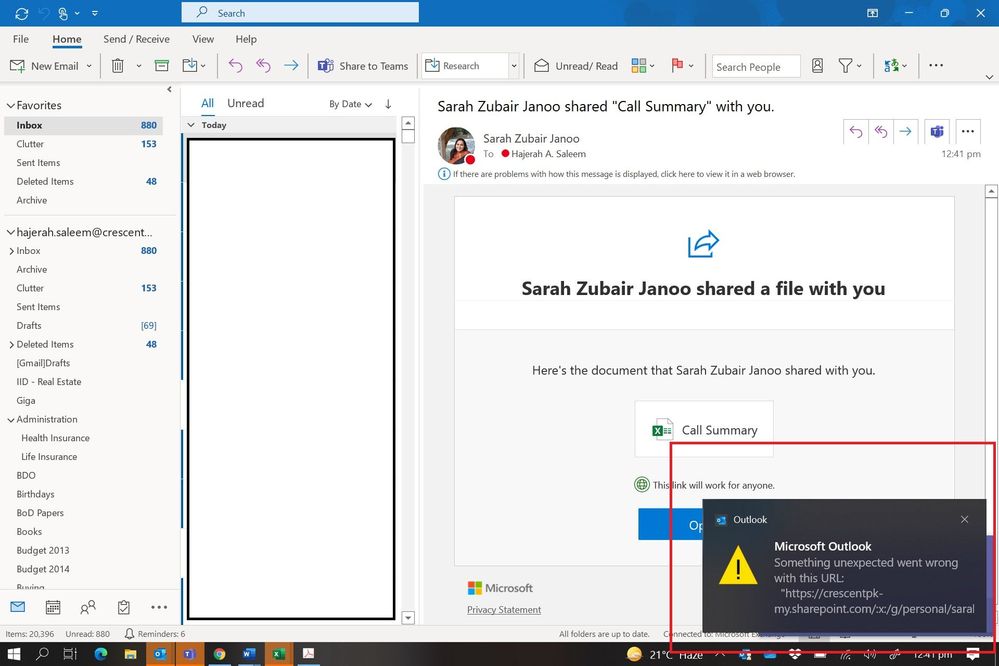Open the Help ribbon tab

click(x=246, y=39)
